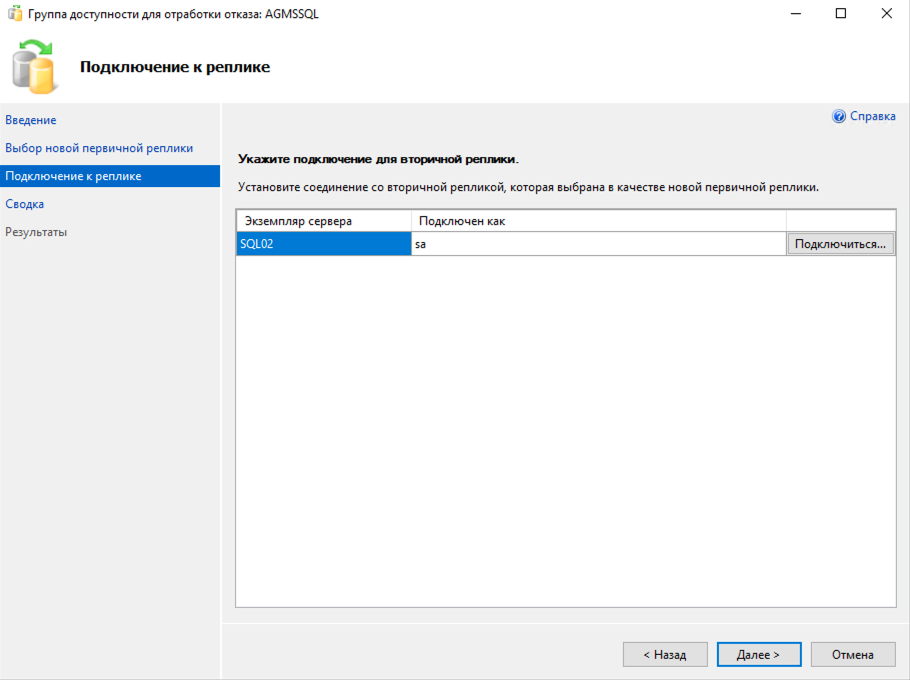Viewport: 910px width, 680px height.
Task: Switch to the Сводка page
Action: coord(24,204)
